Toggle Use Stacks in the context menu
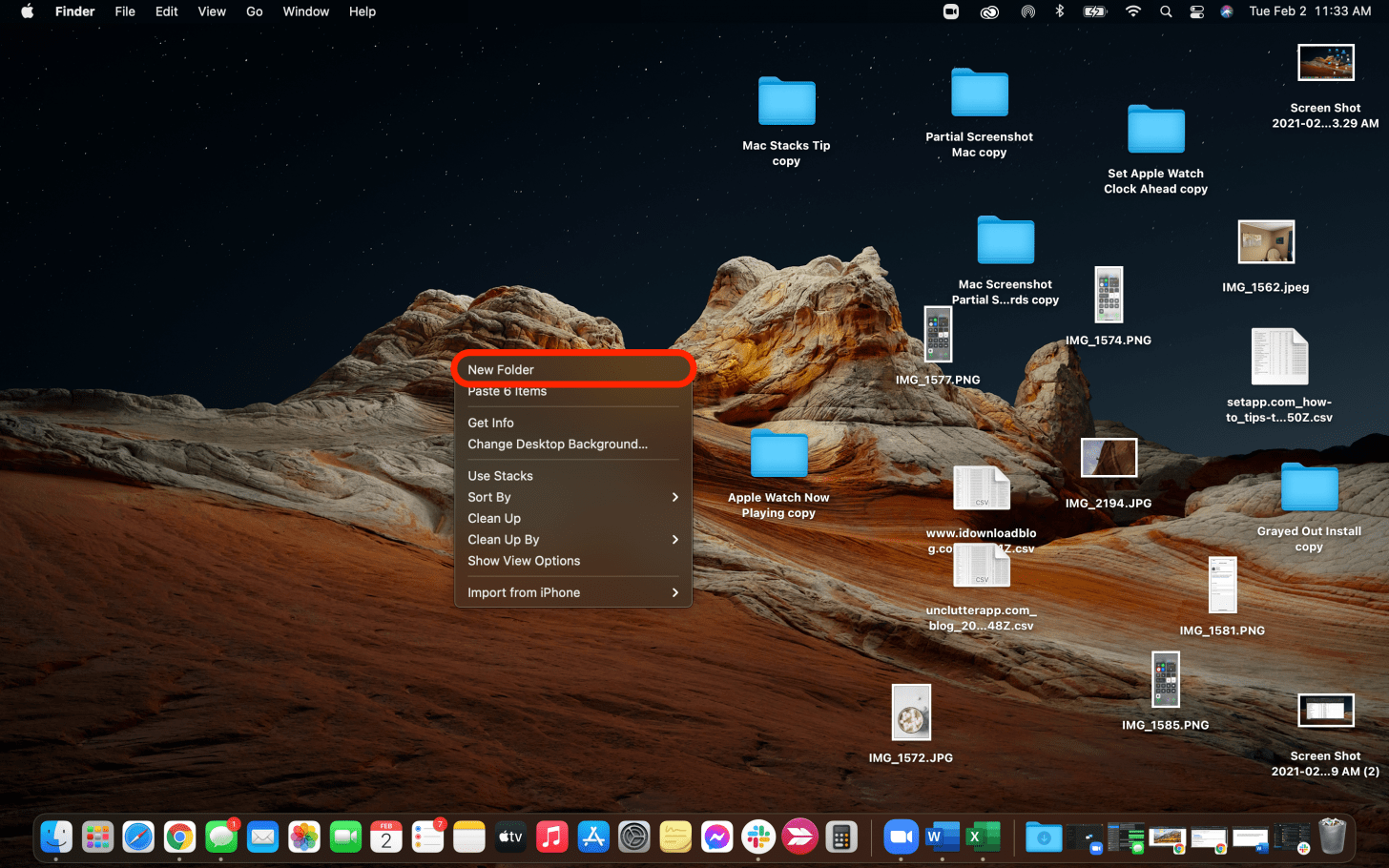This screenshot has width=1389, height=868. point(500,476)
